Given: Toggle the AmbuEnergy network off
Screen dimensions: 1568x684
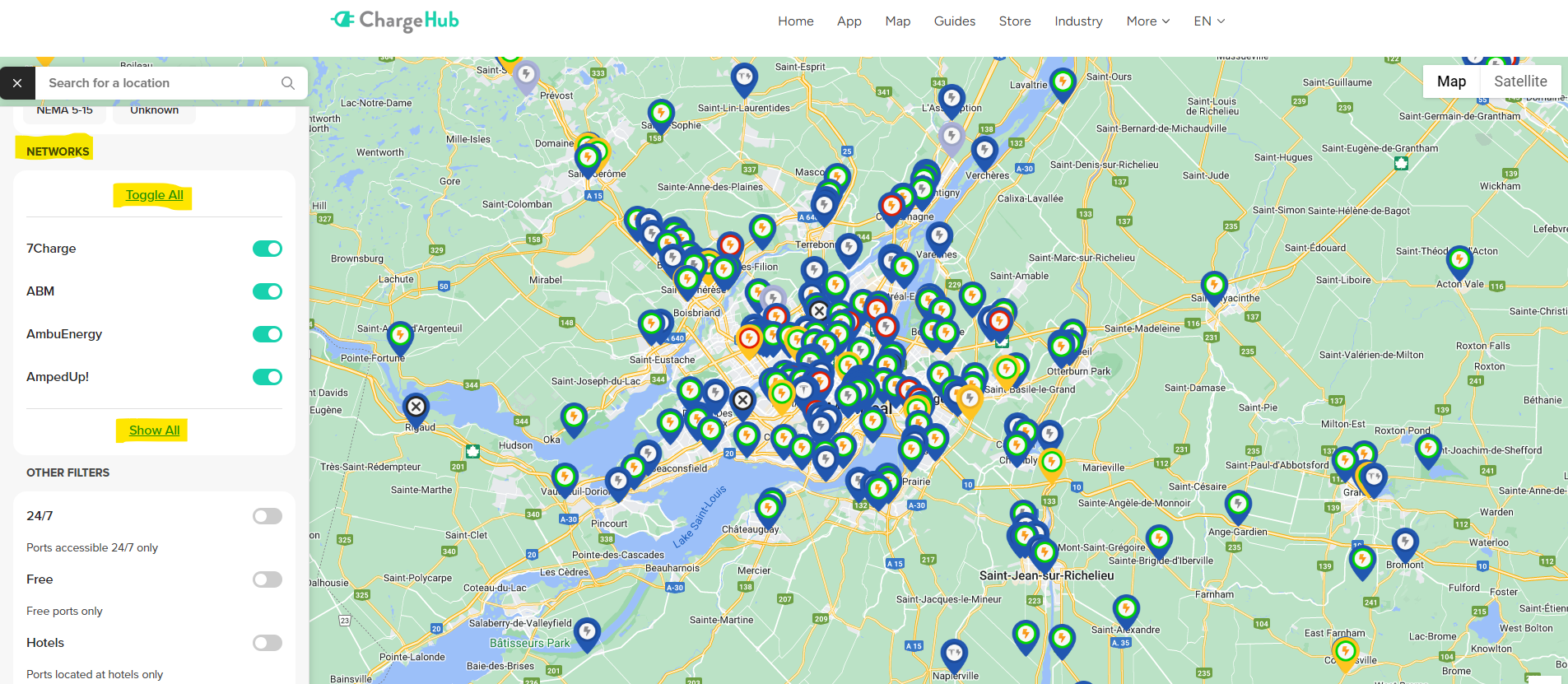Looking at the screenshot, I should point(268,334).
